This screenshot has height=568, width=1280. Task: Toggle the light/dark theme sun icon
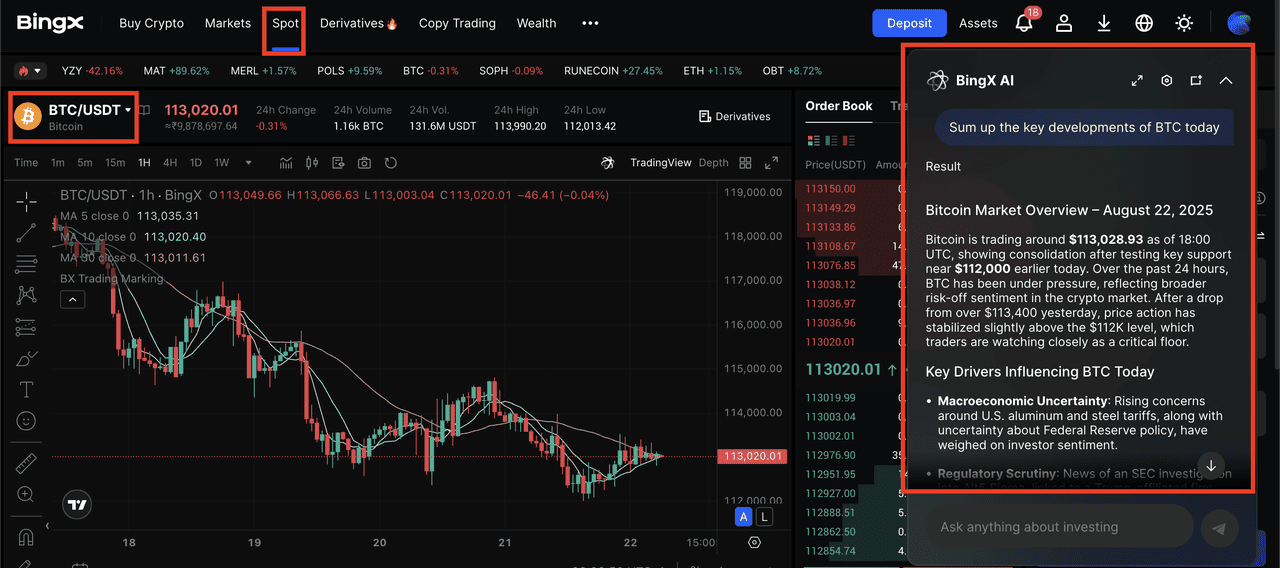tap(1184, 23)
